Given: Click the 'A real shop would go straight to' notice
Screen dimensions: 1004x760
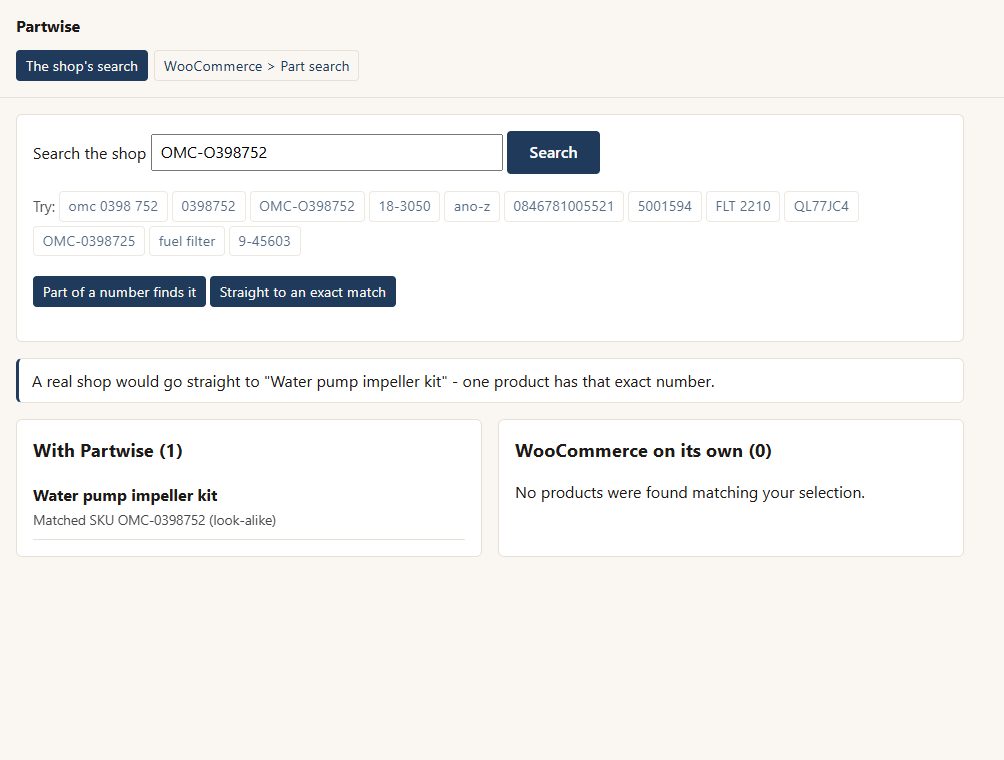Looking at the screenshot, I should (x=490, y=381).
